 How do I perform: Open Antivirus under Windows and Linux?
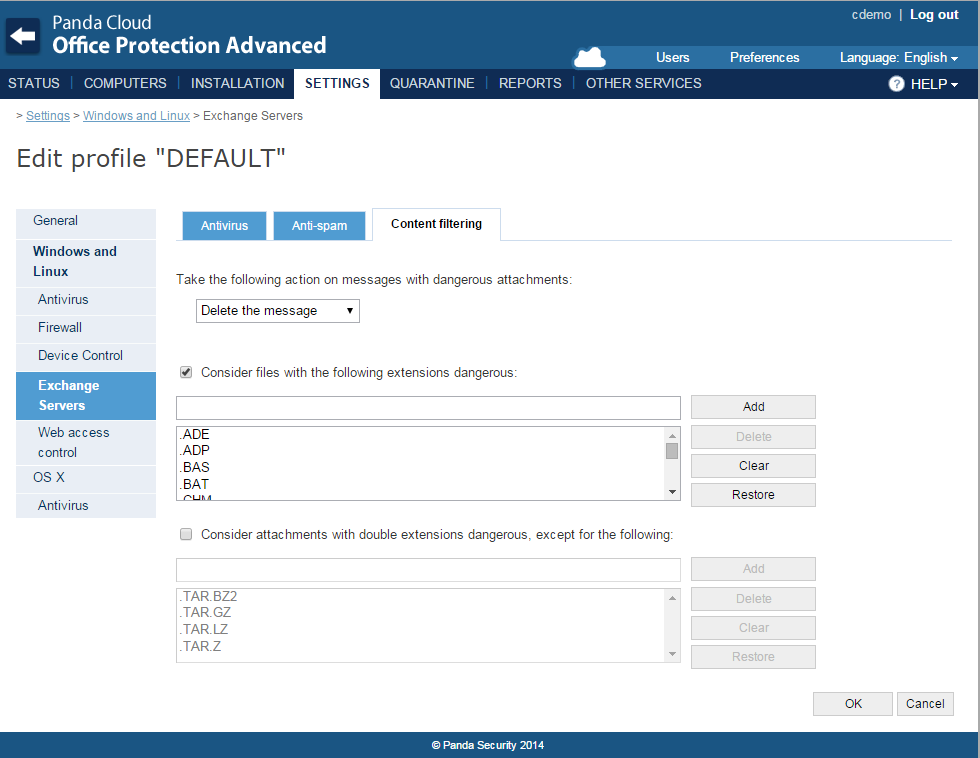coord(86,300)
